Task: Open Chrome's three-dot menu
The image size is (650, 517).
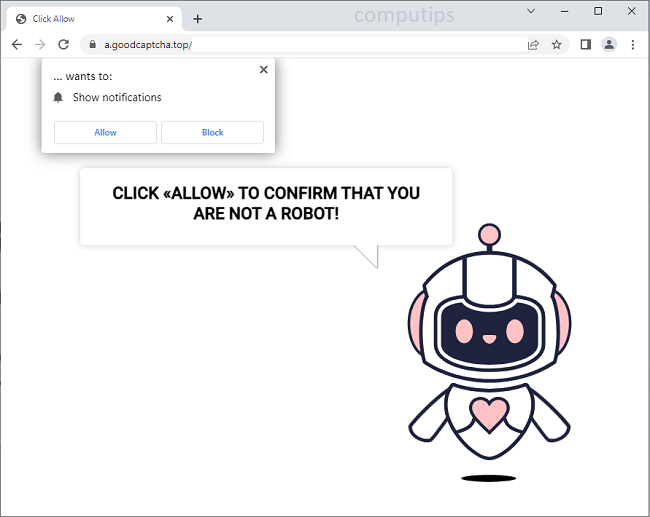Action: pyautogui.click(x=633, y=45)
